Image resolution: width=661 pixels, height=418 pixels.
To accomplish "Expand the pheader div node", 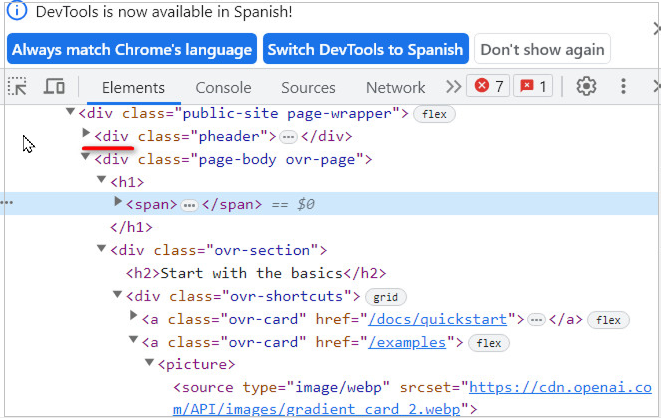I will tap(86, 135).
